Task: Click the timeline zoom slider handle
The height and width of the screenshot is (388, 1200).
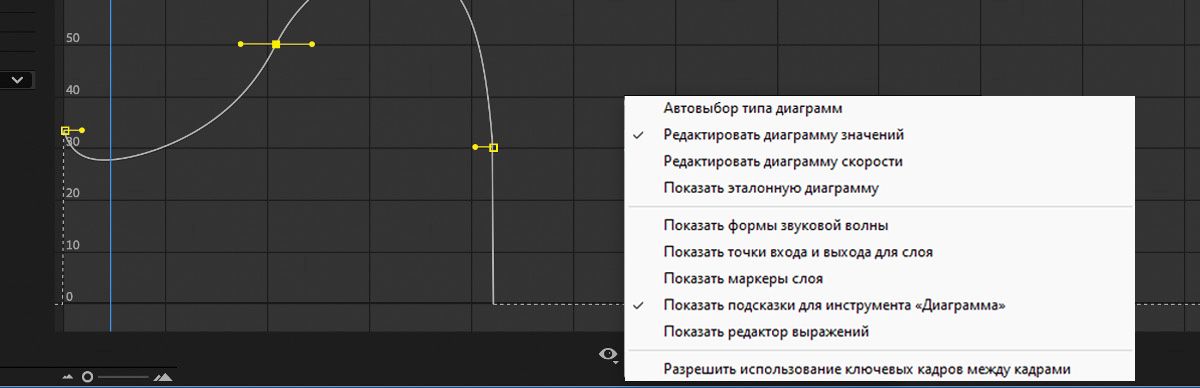Action: 88,377
